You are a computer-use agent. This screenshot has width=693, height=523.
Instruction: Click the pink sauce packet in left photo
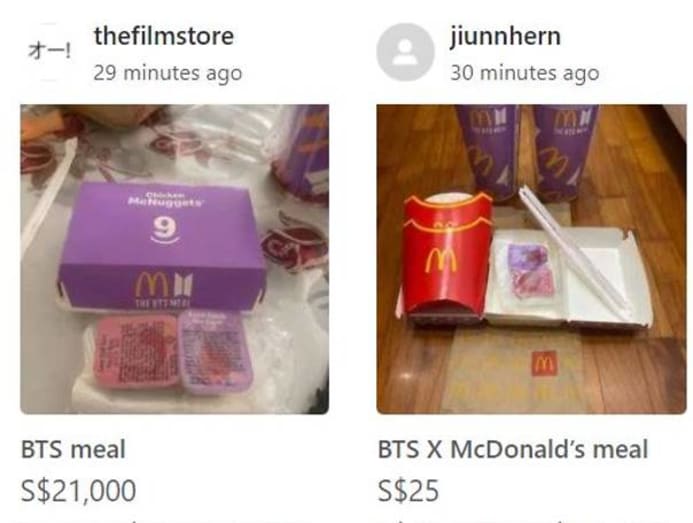(x=135, y=351)
